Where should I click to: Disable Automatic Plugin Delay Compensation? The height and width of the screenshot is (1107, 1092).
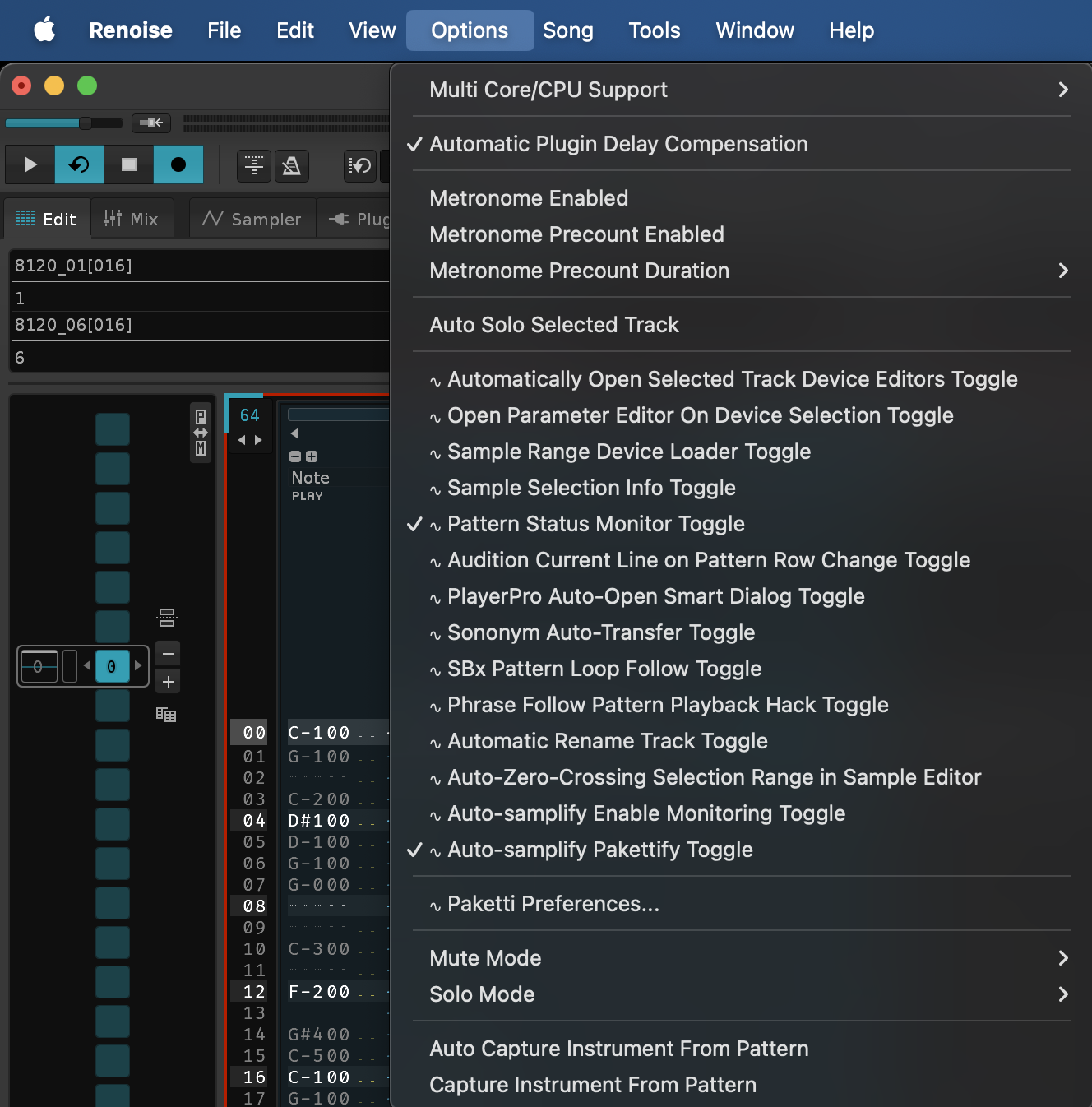coord(618,144)
